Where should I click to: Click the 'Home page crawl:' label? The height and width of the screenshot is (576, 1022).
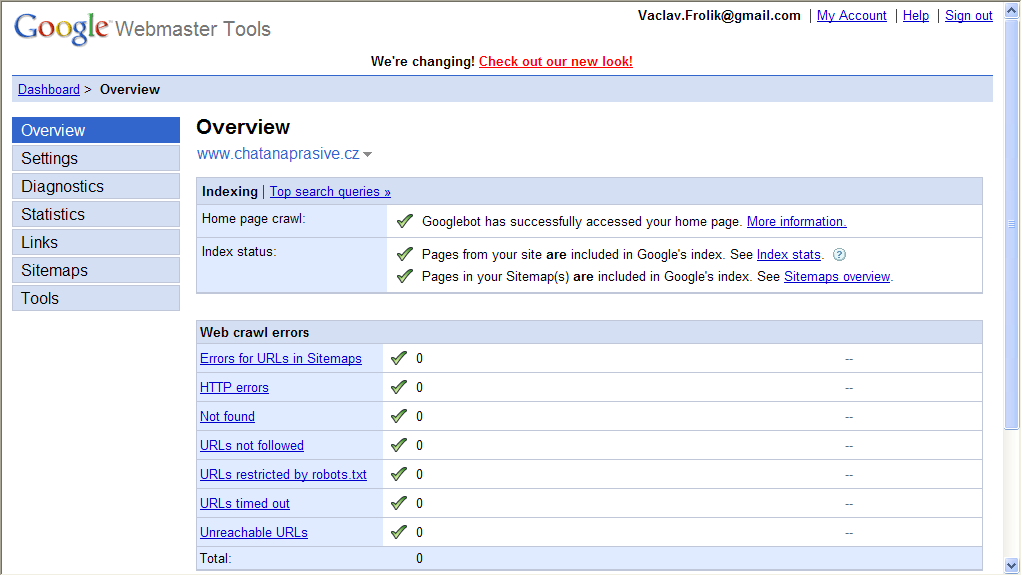point(254,219)
